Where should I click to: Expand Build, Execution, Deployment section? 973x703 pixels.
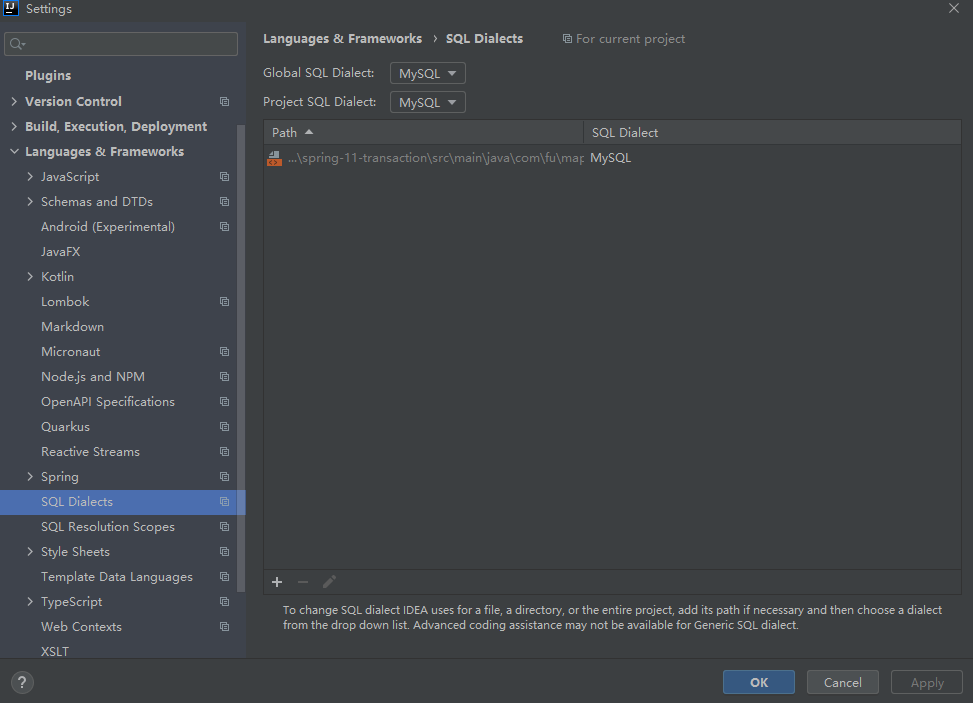(14, 126)
